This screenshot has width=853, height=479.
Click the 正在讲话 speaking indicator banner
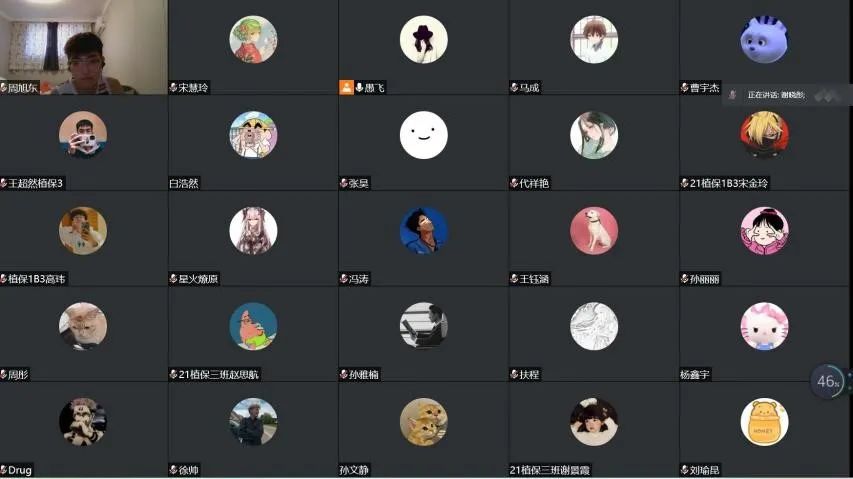(787, 95)
